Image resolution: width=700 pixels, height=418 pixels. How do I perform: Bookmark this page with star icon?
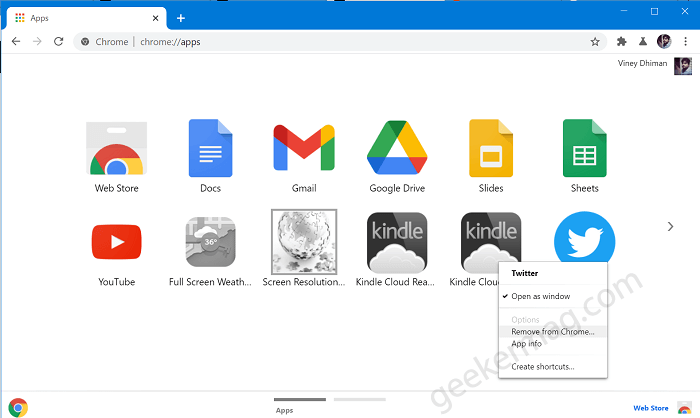[x=595, y=42]
